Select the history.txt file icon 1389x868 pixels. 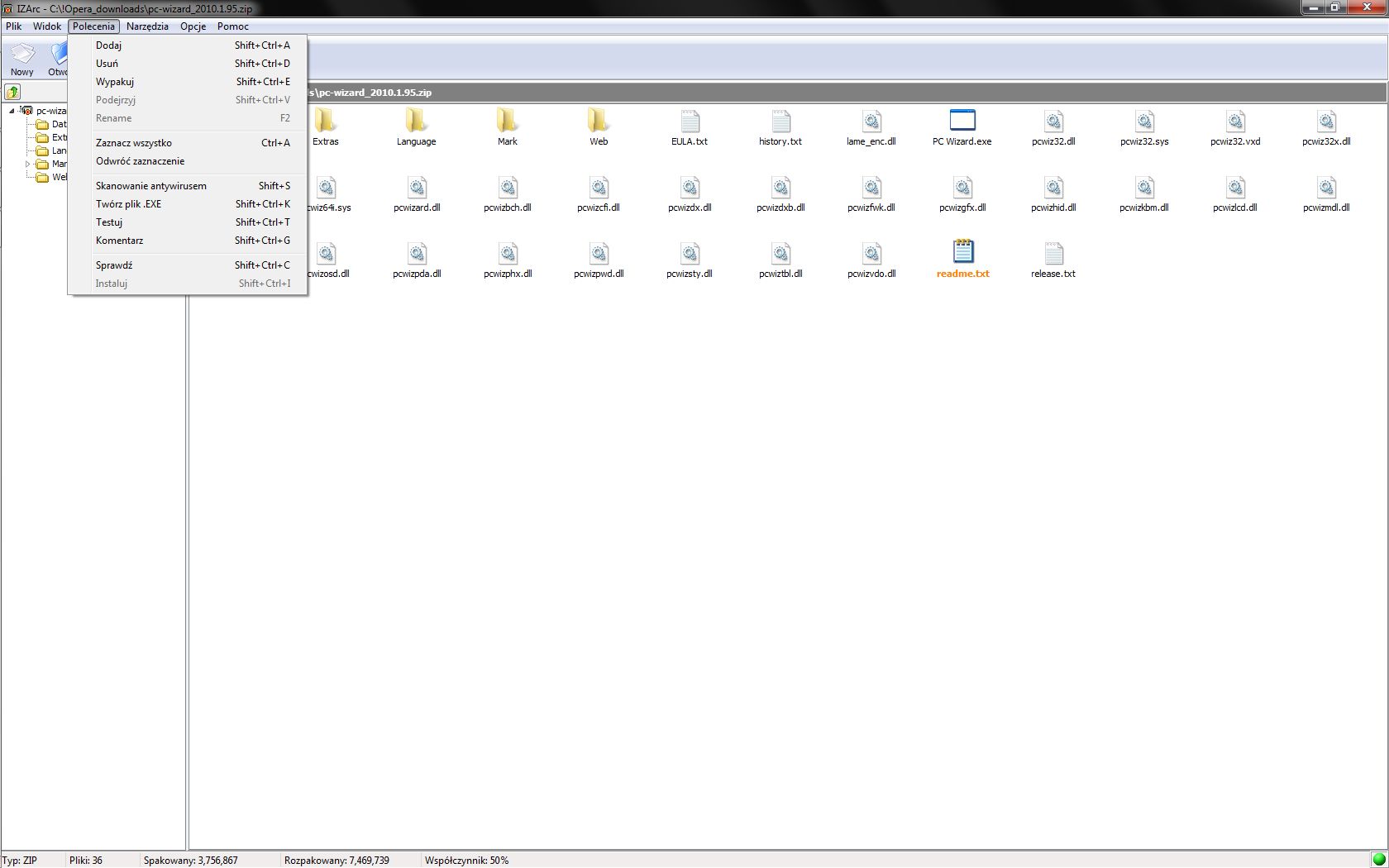[x=780, y=121]
